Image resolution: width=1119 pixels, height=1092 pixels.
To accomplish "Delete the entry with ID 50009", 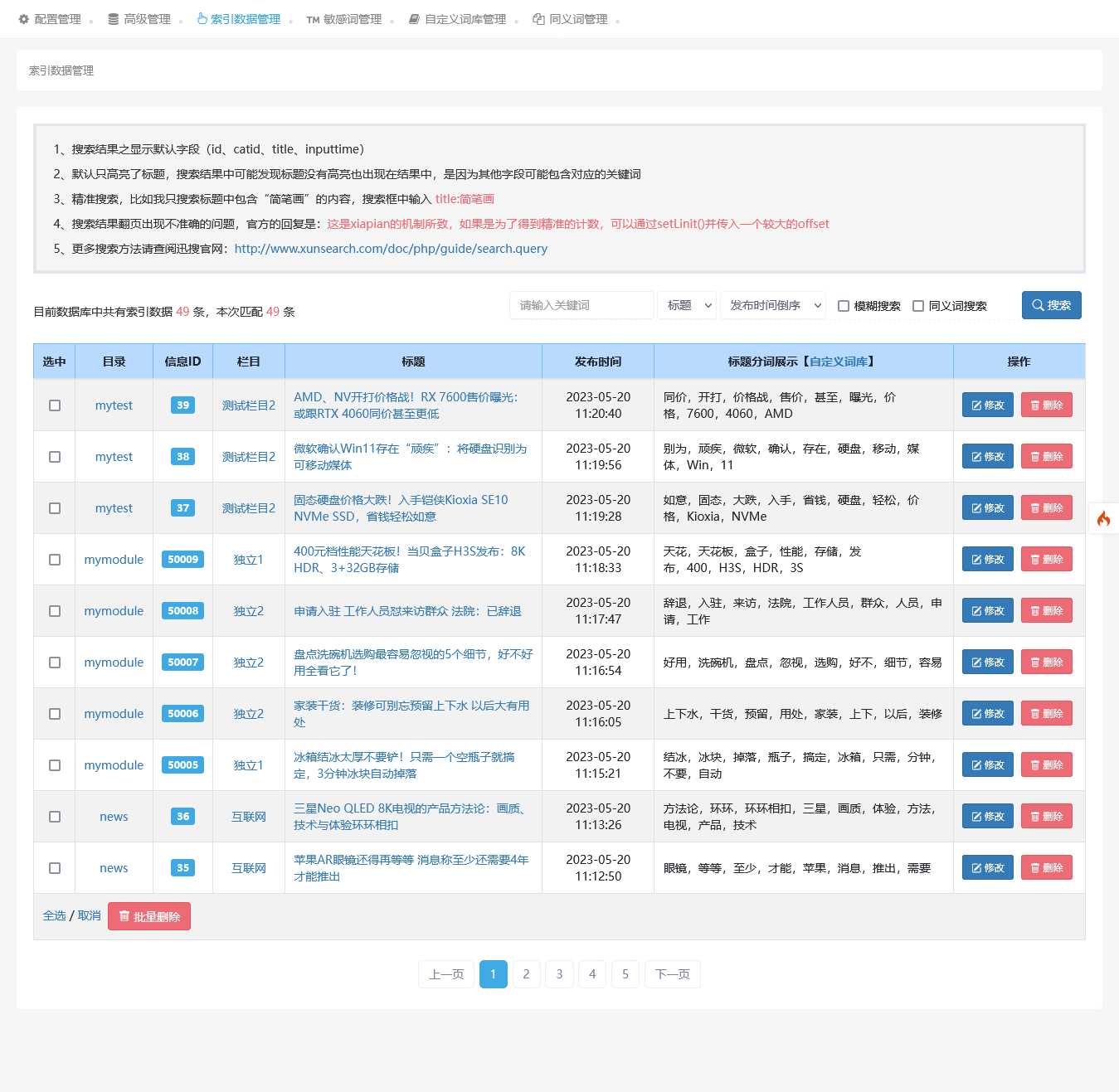I will click(1047, 560).
